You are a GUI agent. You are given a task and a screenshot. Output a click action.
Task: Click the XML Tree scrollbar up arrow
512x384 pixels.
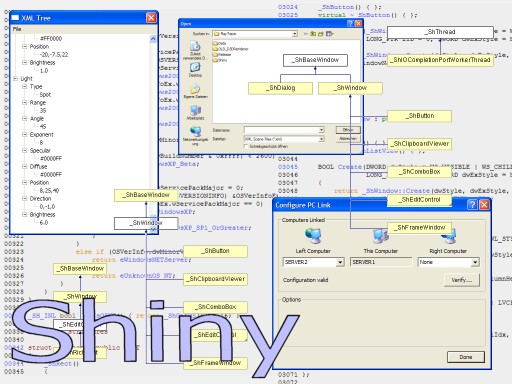tap(153, 39)
